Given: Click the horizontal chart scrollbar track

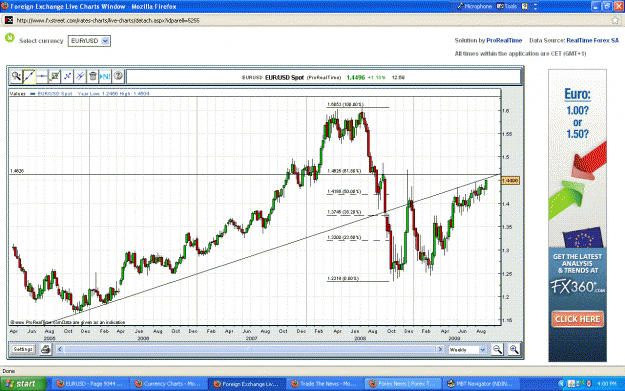Looking at the screenshot, I should [250, 350].
